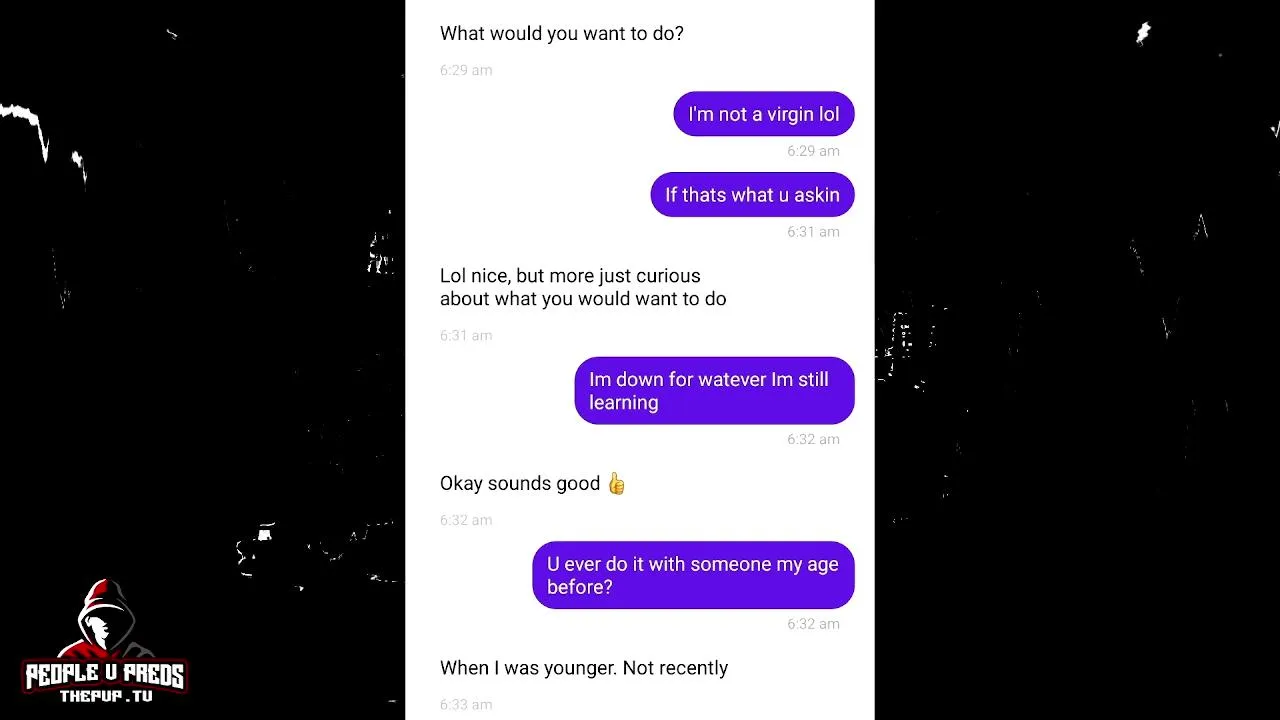Click the 6:32 am timestamp under 'Okay sounds good'

click(466, 520)
